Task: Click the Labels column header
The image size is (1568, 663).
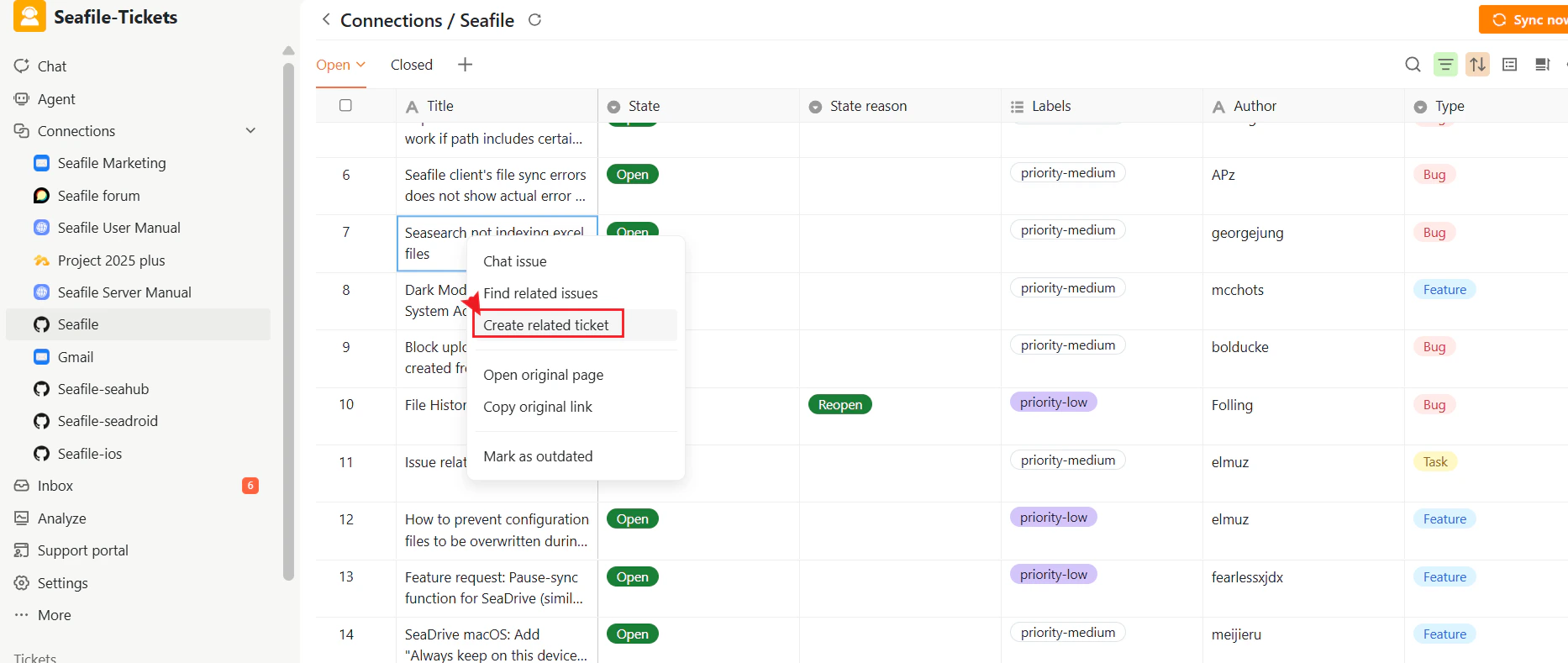Action: tap(1102, 106)
